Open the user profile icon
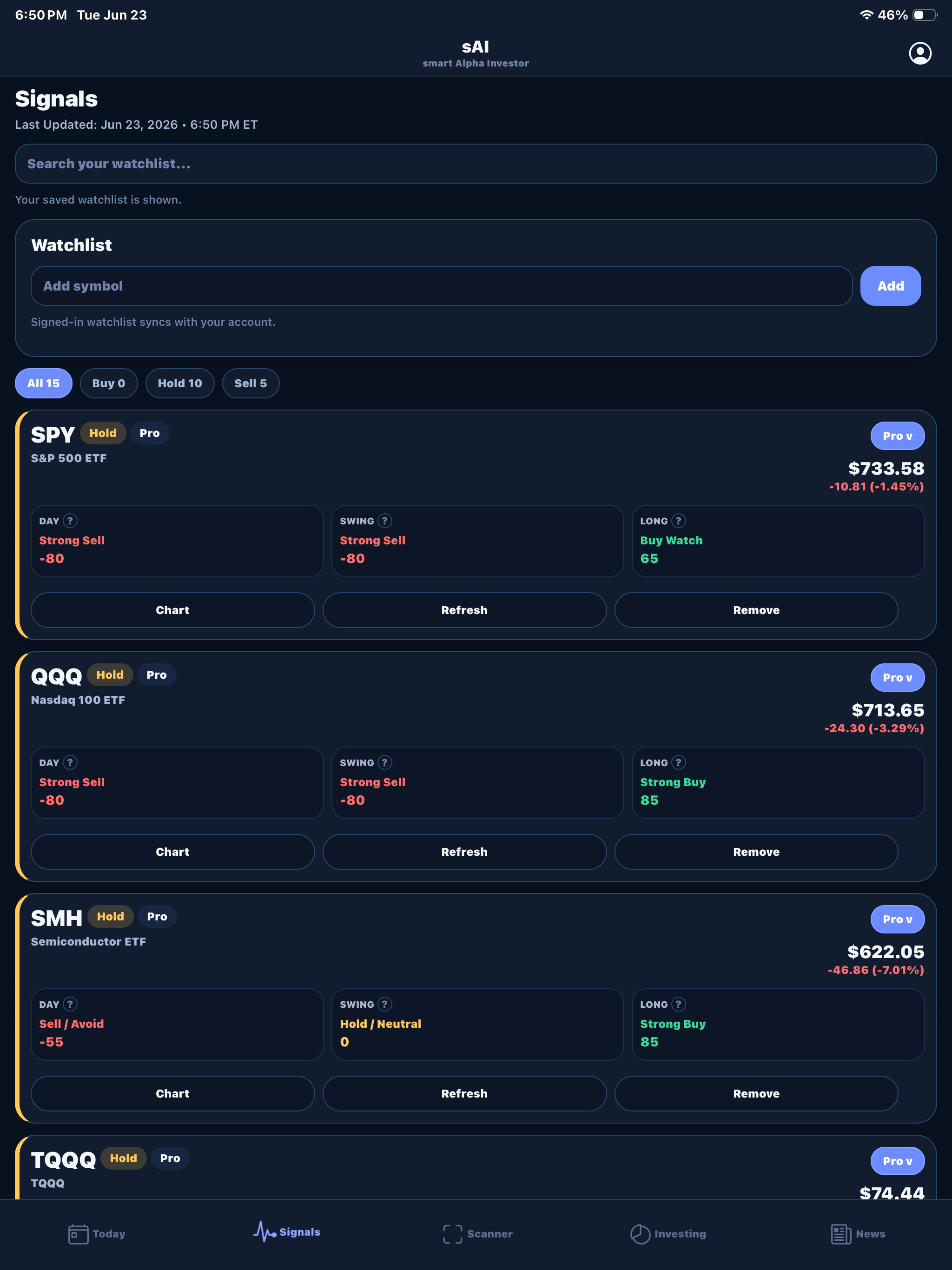Viewport: 952px width, 1270px height. 920,53
